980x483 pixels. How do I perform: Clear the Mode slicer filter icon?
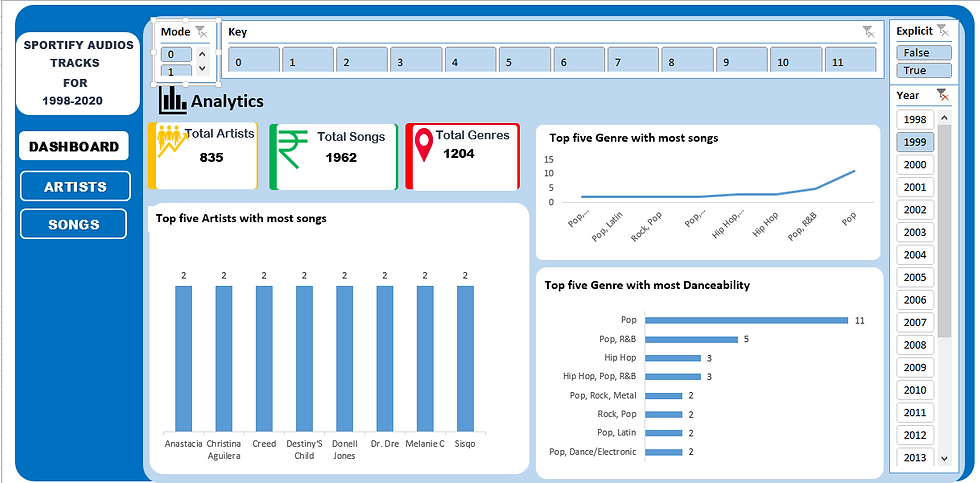point(201,32)
